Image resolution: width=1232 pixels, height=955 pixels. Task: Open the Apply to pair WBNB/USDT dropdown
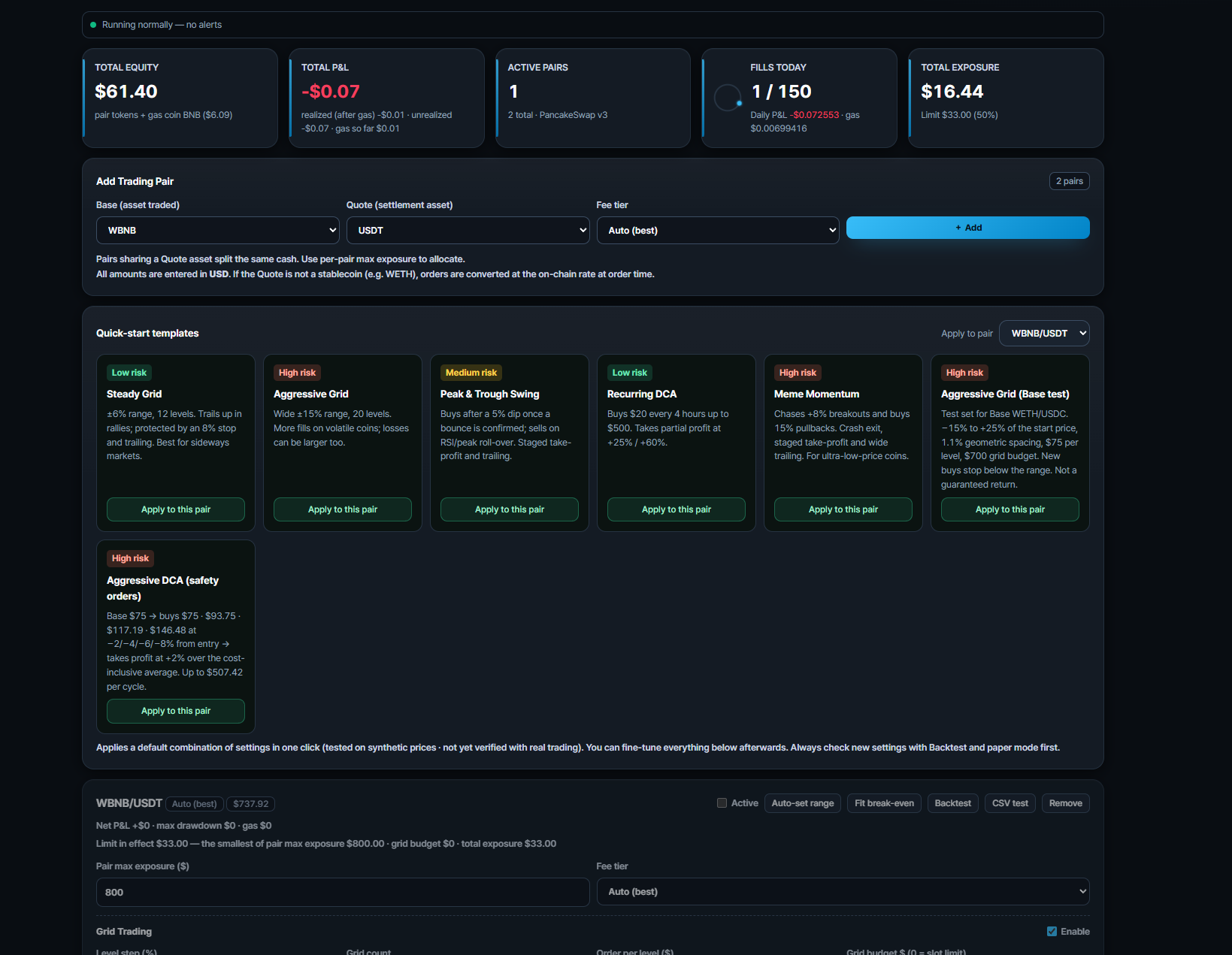(1044, 334)
